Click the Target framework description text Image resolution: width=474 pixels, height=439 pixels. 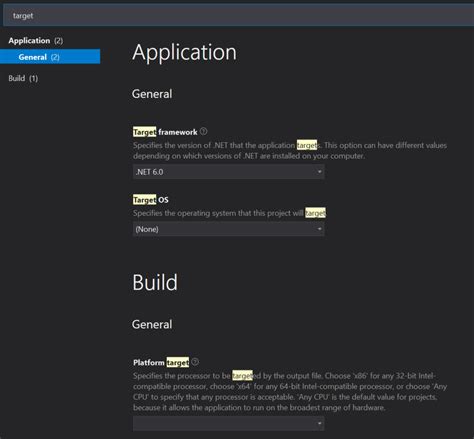290,151
